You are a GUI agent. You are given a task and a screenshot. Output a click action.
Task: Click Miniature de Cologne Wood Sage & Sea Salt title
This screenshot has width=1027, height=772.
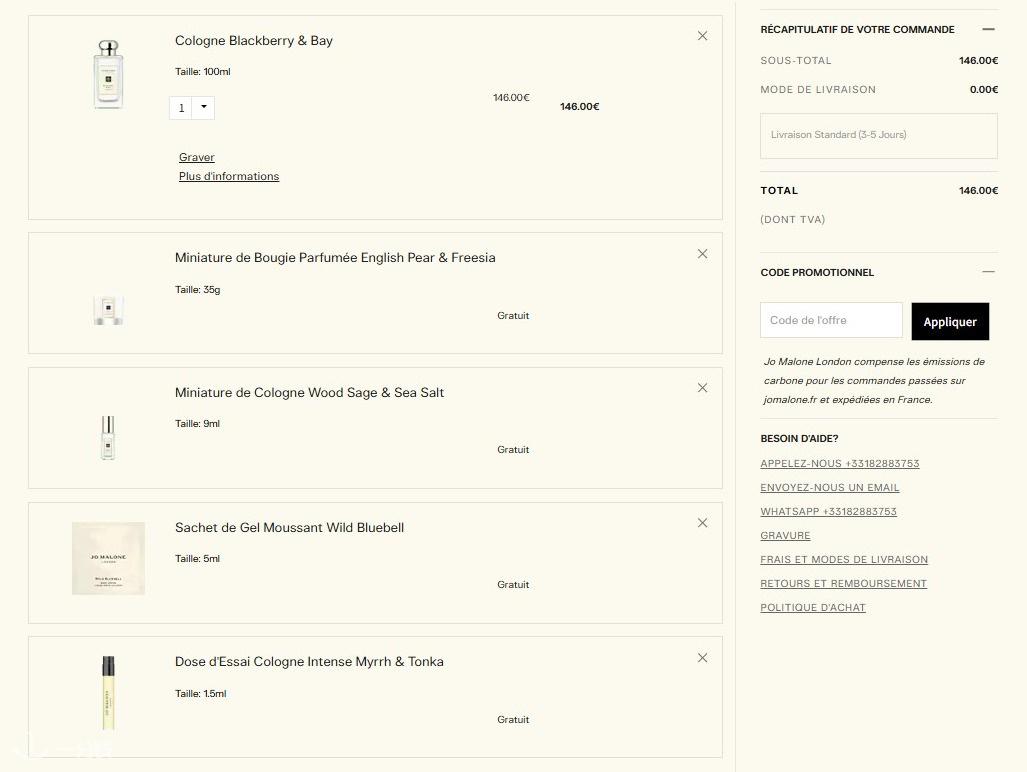309,393
